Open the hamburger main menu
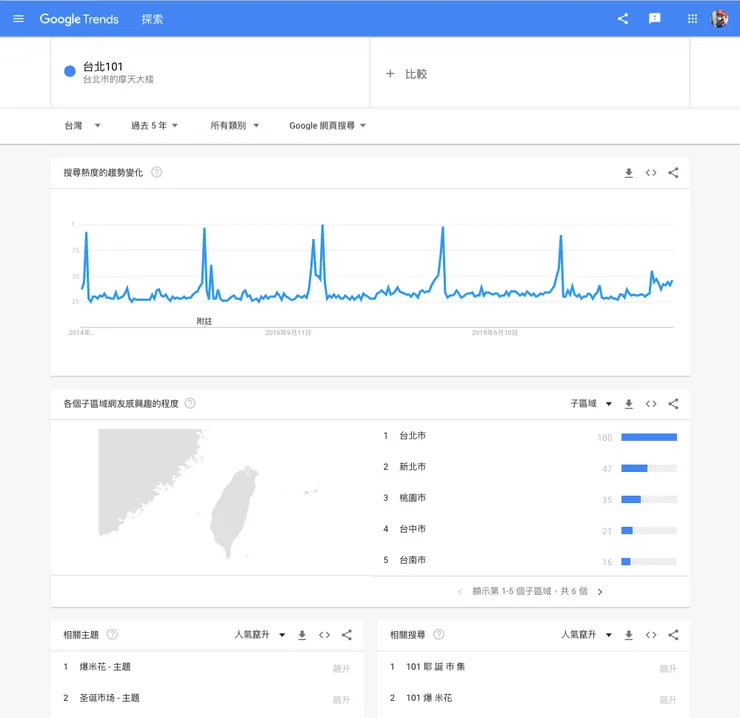Image resolution: width=740 pixels, height=718 pixels. click(x=18, y=19)
